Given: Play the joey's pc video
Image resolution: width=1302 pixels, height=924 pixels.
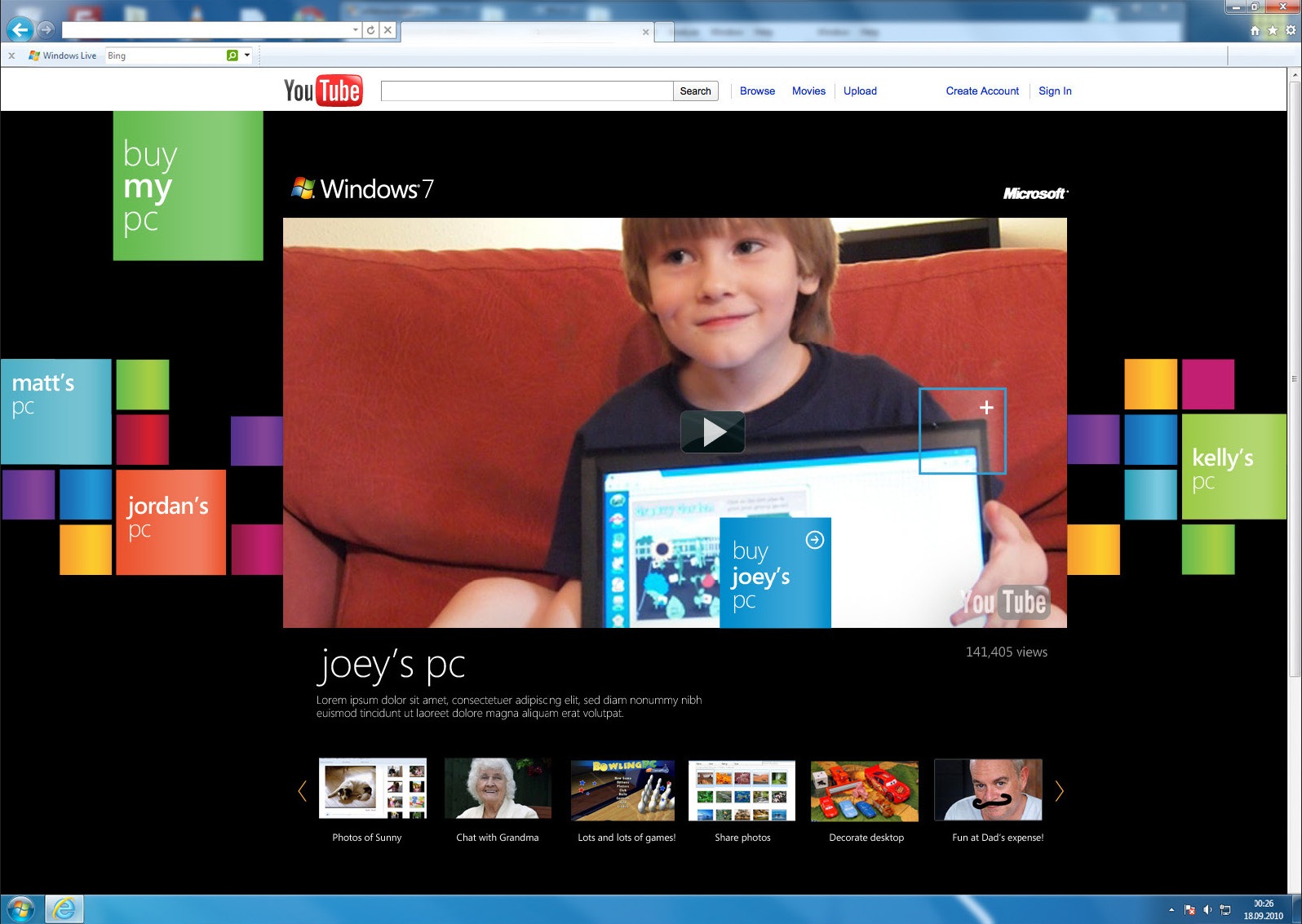Looking at the screenshot, I should [x=712, y=431].
